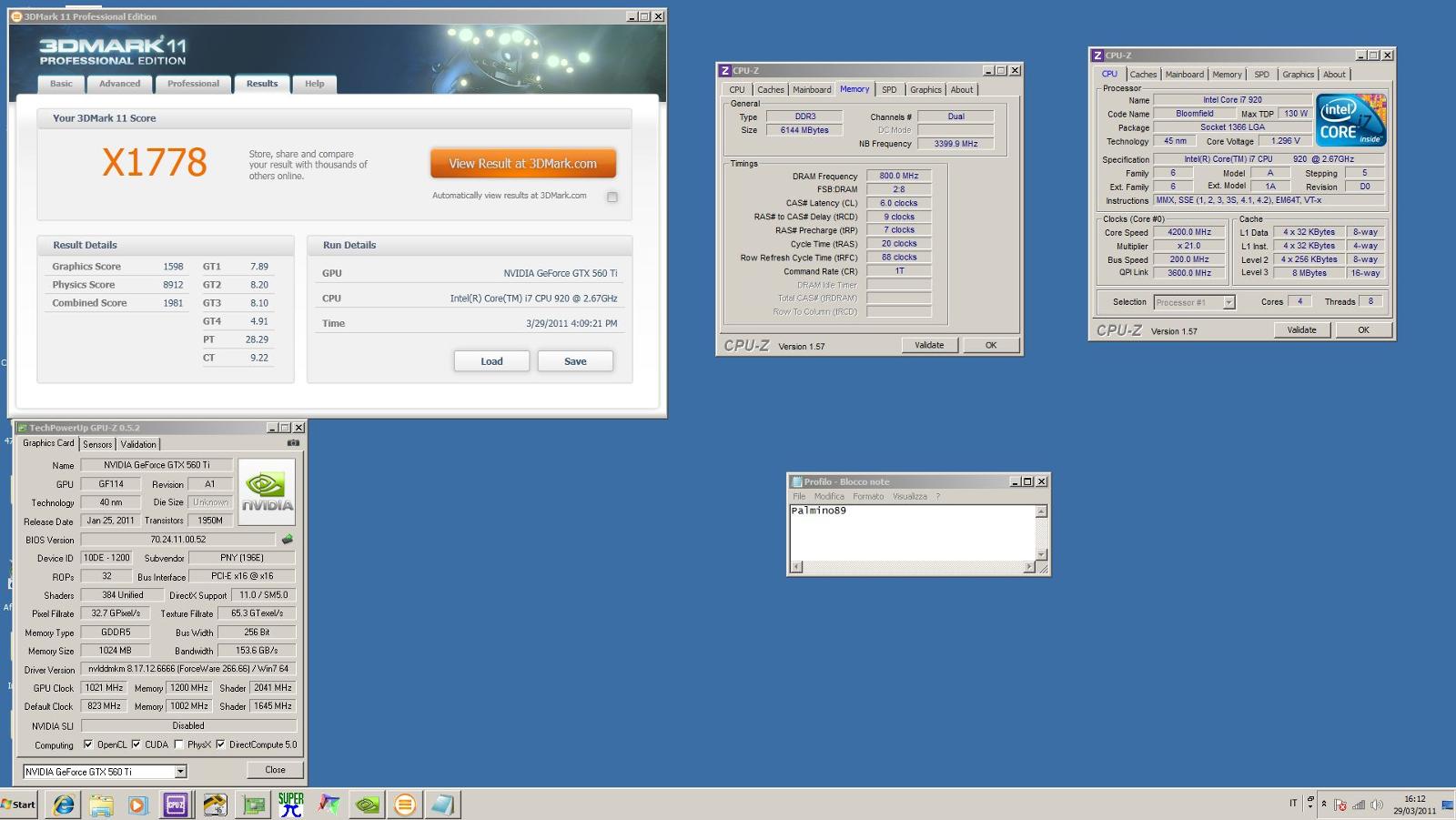Toggle OpenCL checkbox in GPU-Z

pyautogui.click(x=88, y=744)
